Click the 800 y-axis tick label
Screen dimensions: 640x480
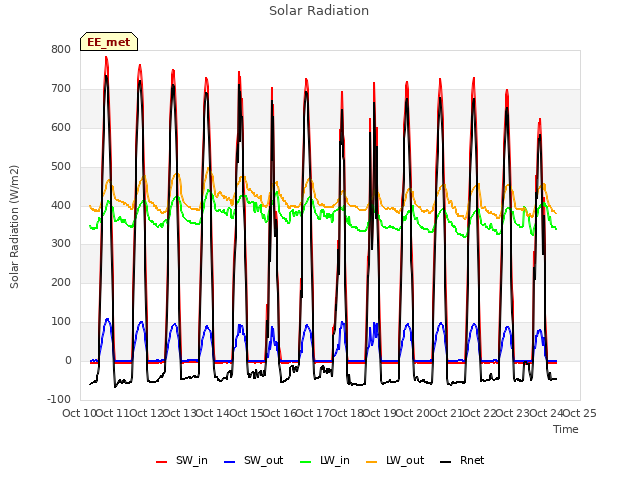[61, 49]
